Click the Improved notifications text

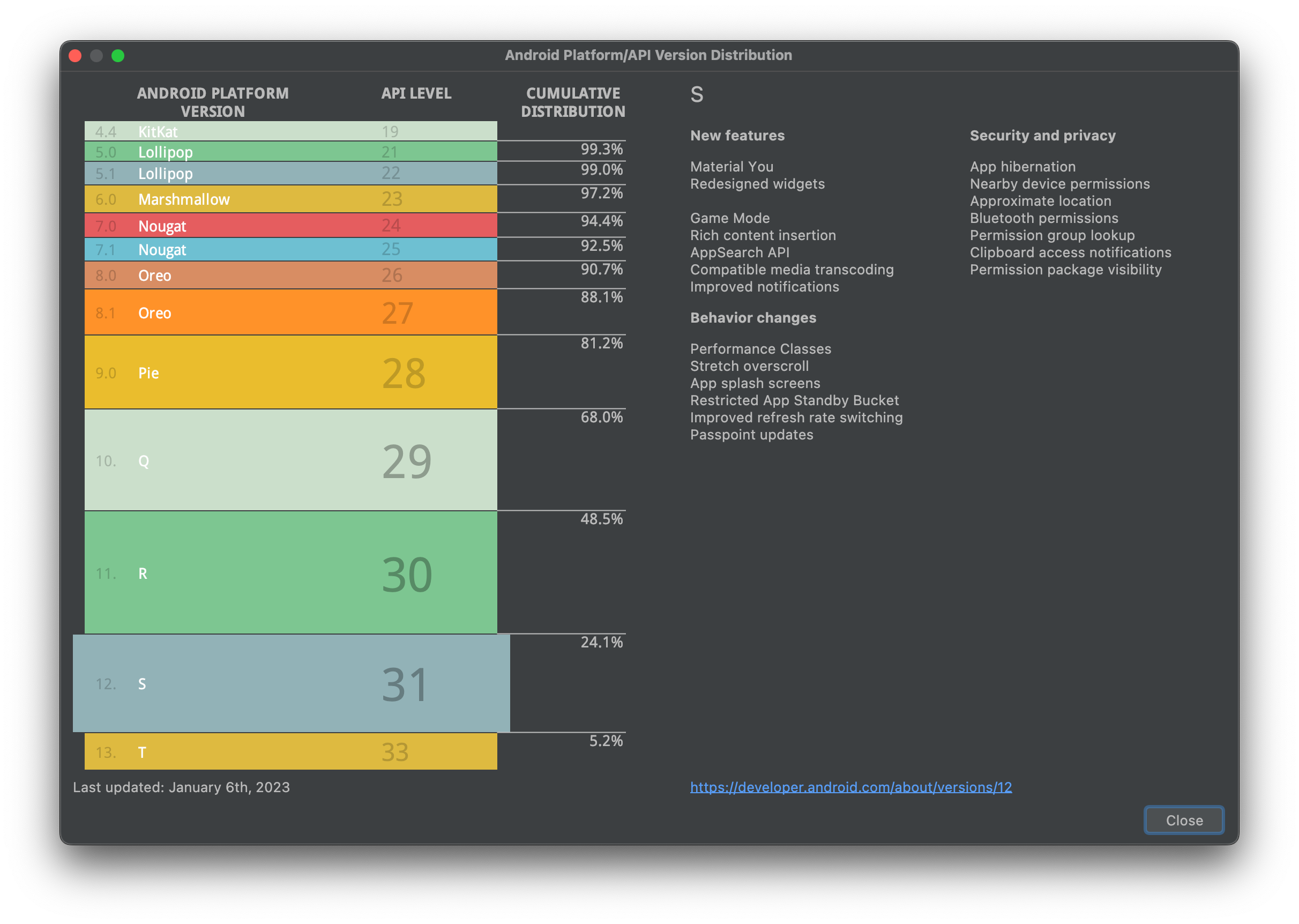pos(764,287)
